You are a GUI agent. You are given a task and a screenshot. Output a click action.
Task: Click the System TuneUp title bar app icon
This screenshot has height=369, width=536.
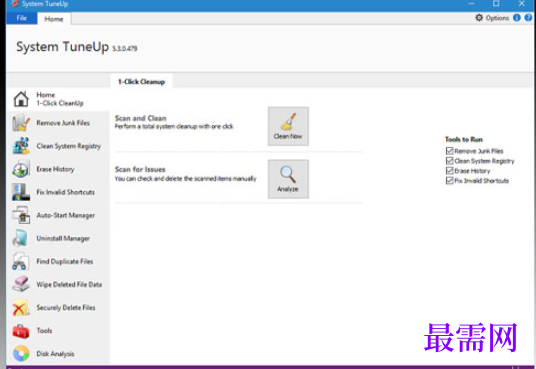15,4
